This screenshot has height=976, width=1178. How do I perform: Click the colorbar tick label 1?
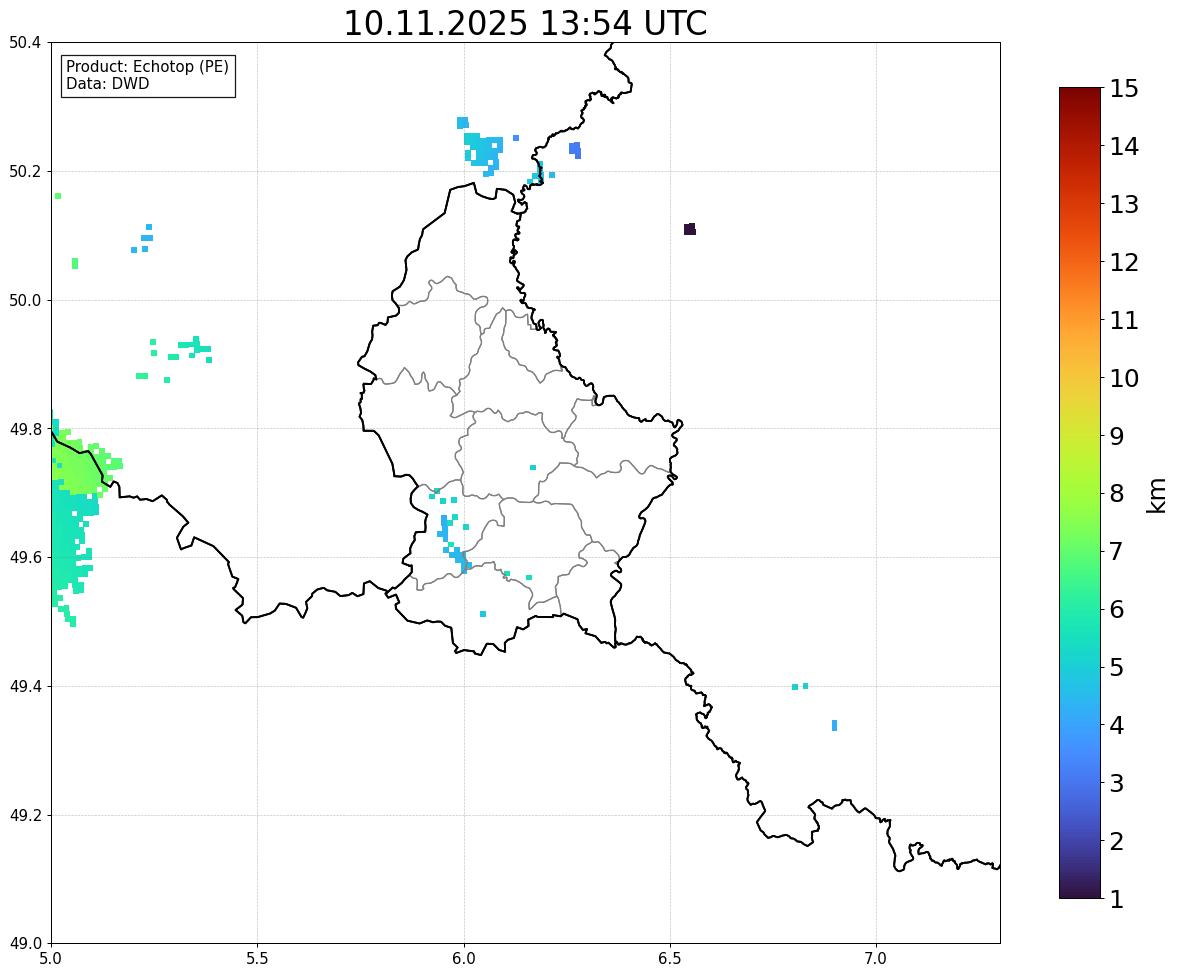(1117, 899)
